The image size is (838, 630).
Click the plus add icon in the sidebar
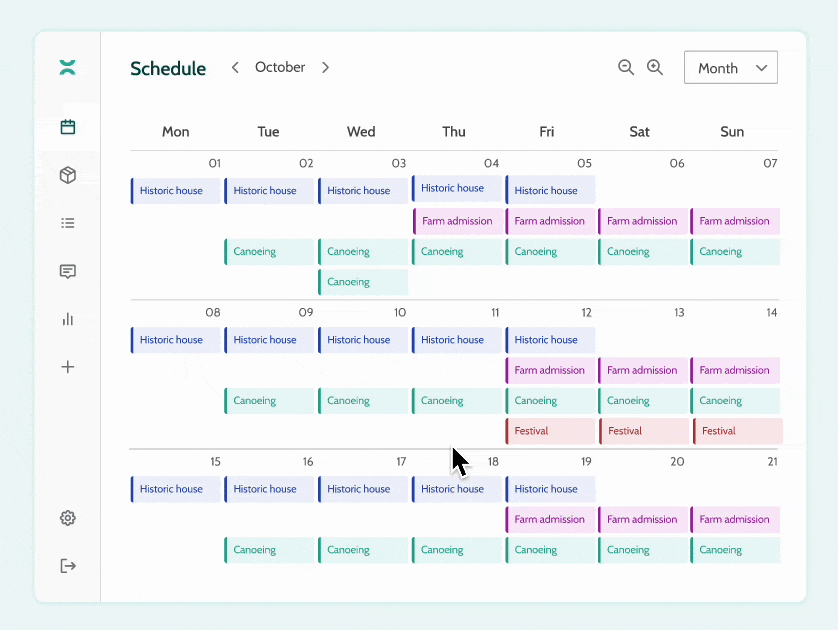67,367
